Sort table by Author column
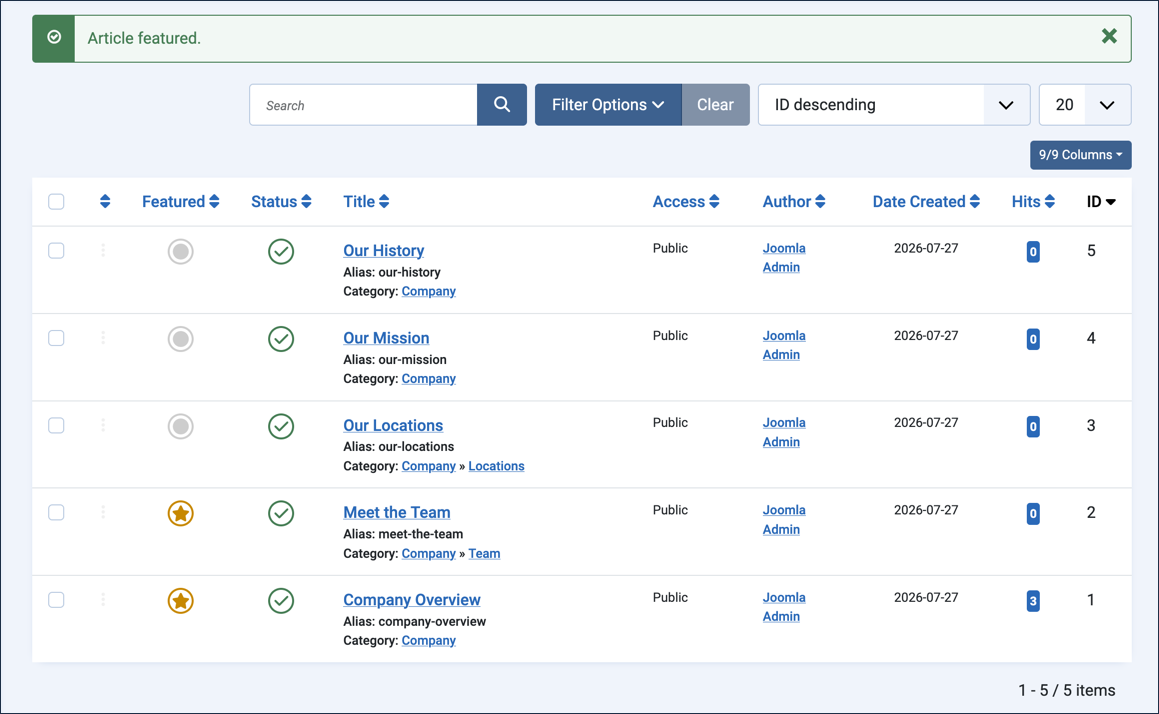This screenshot has width=1159, height=714. 794,202
